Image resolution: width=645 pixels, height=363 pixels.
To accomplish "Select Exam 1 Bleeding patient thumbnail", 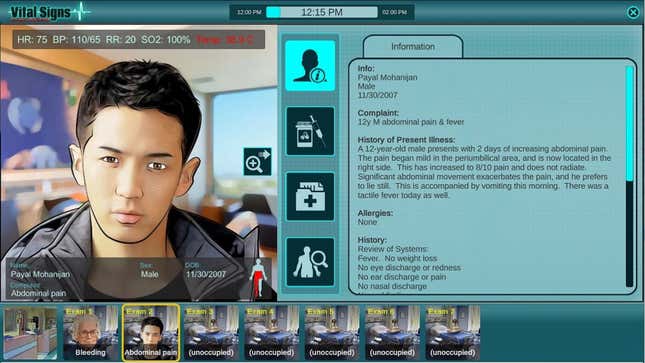I will pos(90,333).
